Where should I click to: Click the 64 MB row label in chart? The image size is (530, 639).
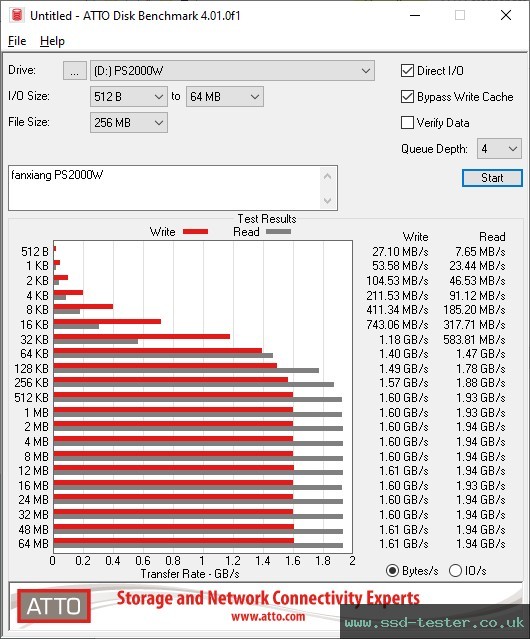pos(33,544)
